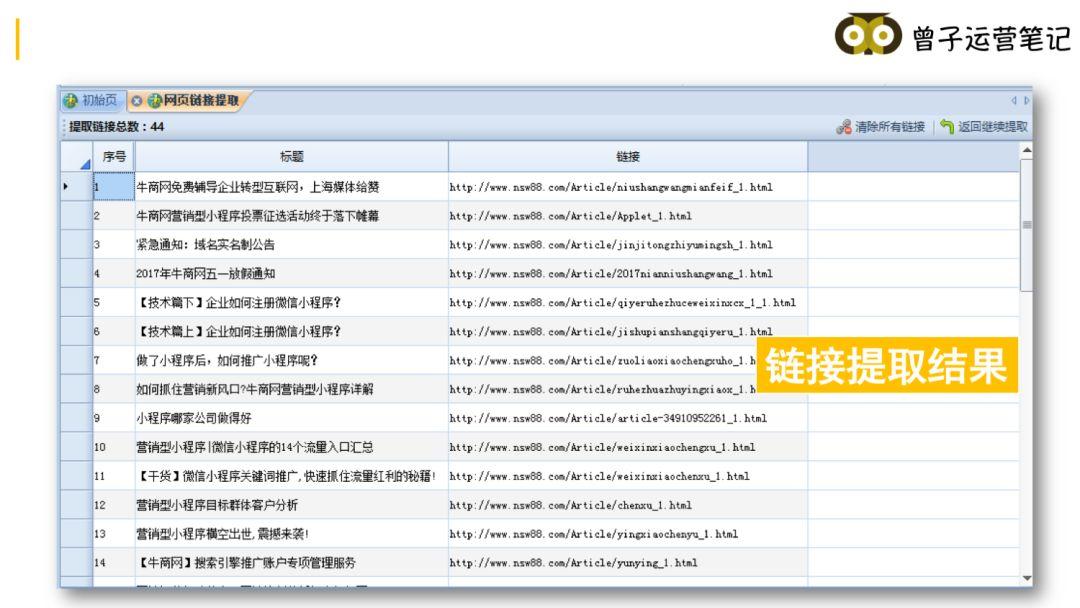
Task: Click the 提取链接总数：44 label
Action: (x=116, y=127)
